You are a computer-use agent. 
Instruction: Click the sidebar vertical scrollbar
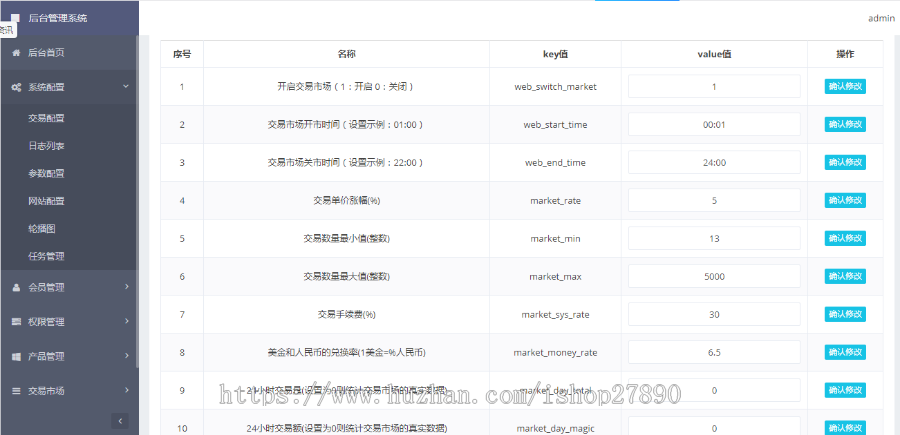[137, 201]
